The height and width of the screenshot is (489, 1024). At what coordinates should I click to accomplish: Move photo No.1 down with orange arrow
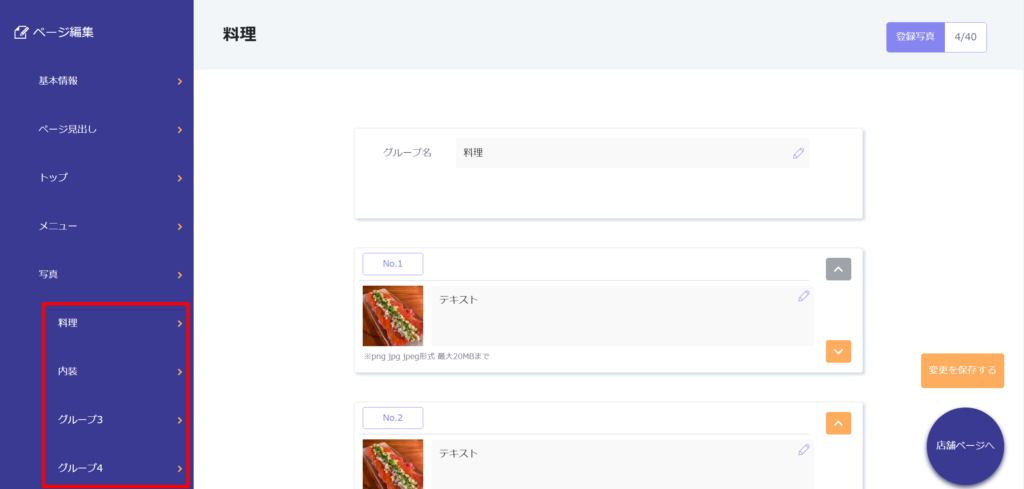pyautogui.click(x=838, y=351)
